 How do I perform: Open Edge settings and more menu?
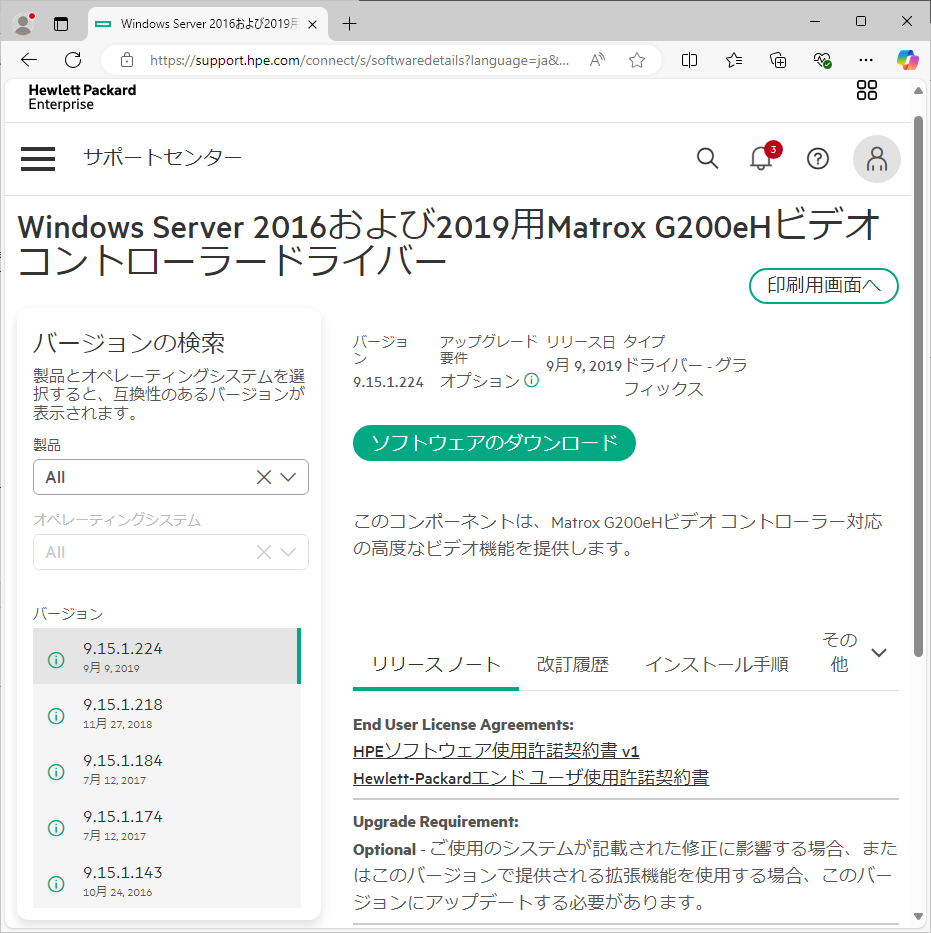tap(866, 60)
